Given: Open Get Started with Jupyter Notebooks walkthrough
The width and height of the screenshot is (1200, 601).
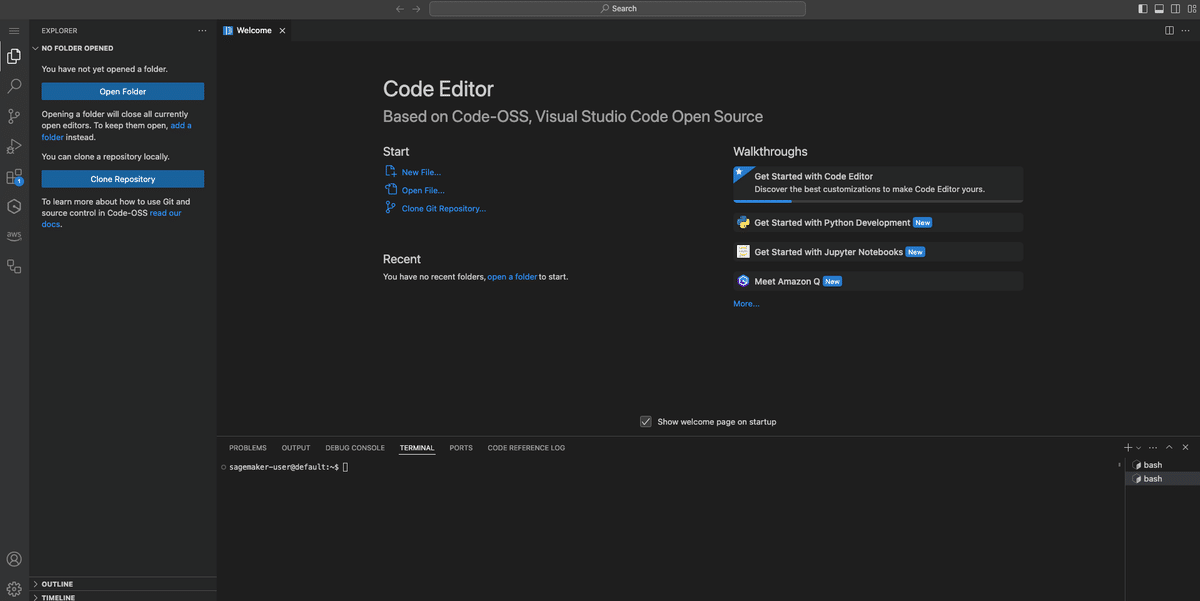Looking at the screenshot, I should pos(878,252).
